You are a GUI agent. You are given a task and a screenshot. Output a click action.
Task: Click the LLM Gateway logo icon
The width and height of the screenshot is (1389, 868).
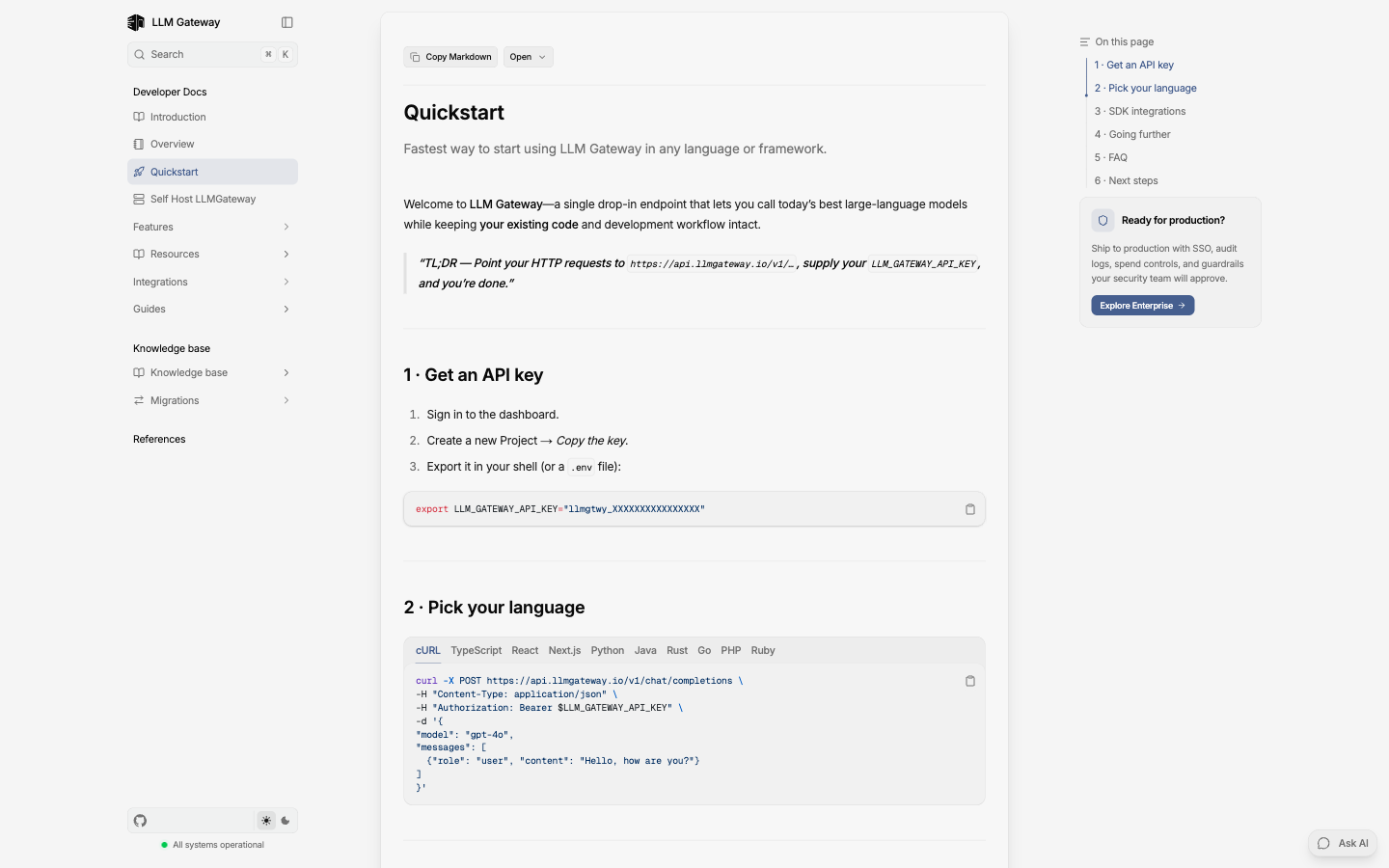click(x=136, y=22)
